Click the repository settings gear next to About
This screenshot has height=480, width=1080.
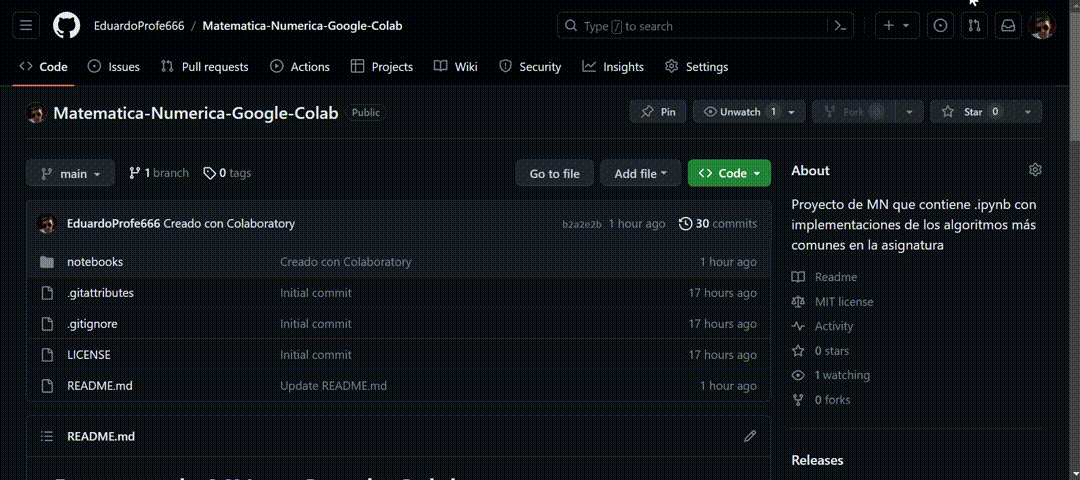coord(1035,170)
